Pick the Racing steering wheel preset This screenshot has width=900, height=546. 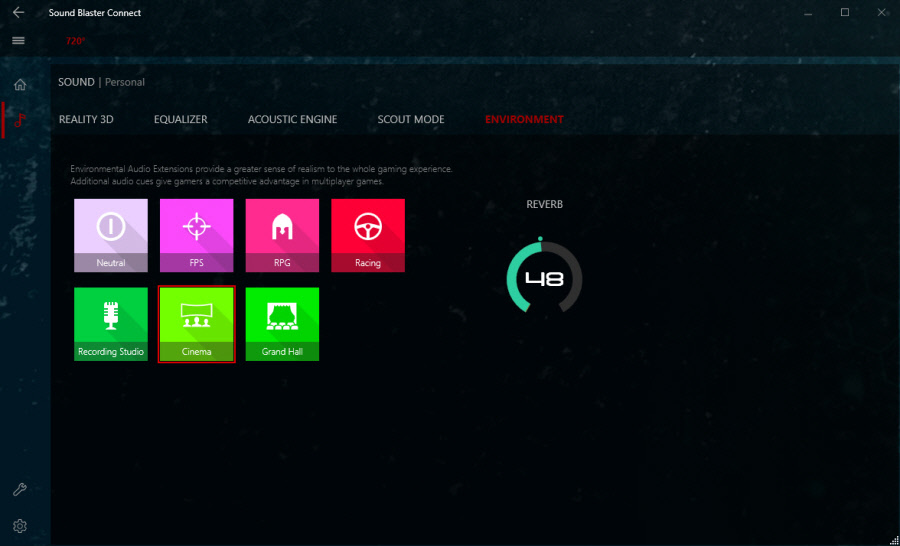368,235
